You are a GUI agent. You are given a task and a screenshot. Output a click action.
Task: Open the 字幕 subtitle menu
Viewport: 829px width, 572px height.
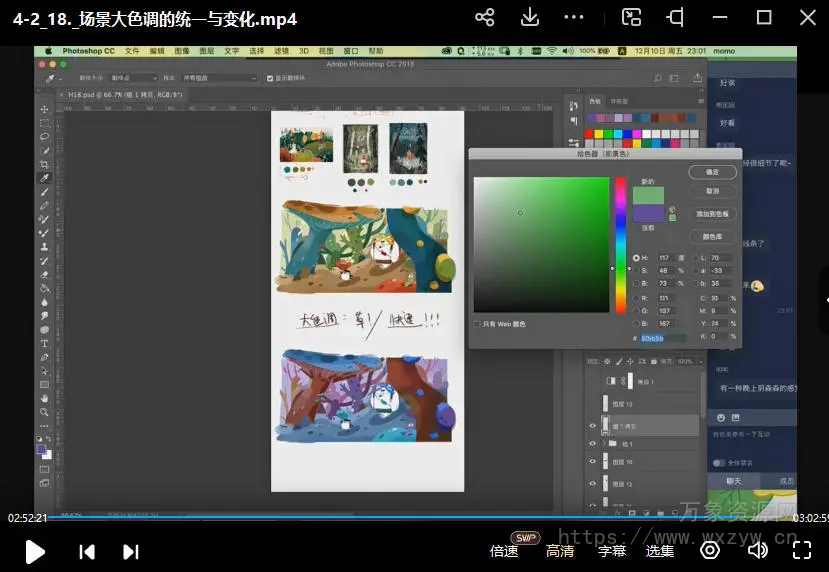point(612,551)
